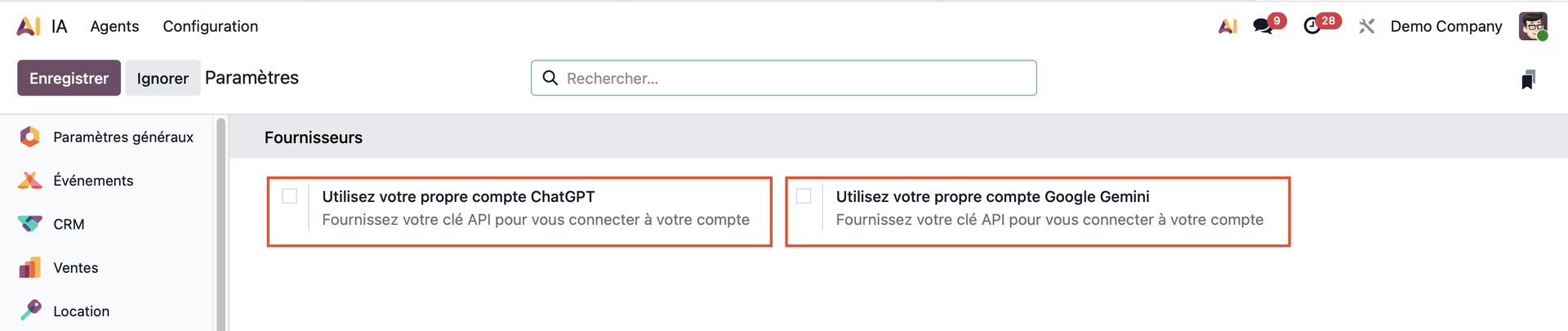Viewport: 1568px width, 331px height.
Task: Enable the own Google Gemini account checkbox
Action: [804, 196]
